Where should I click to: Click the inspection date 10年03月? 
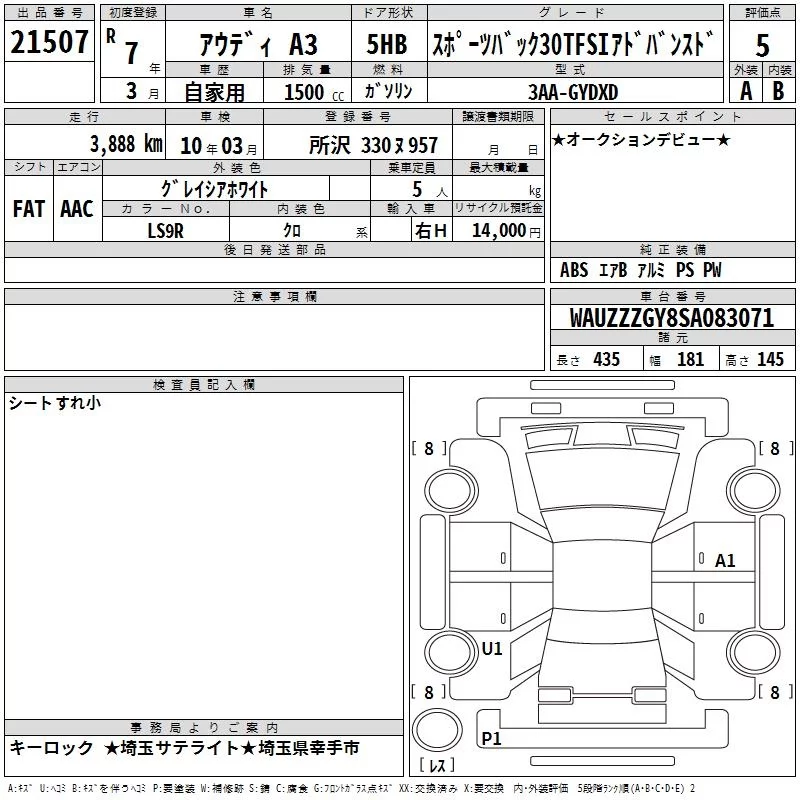point(218,146)
